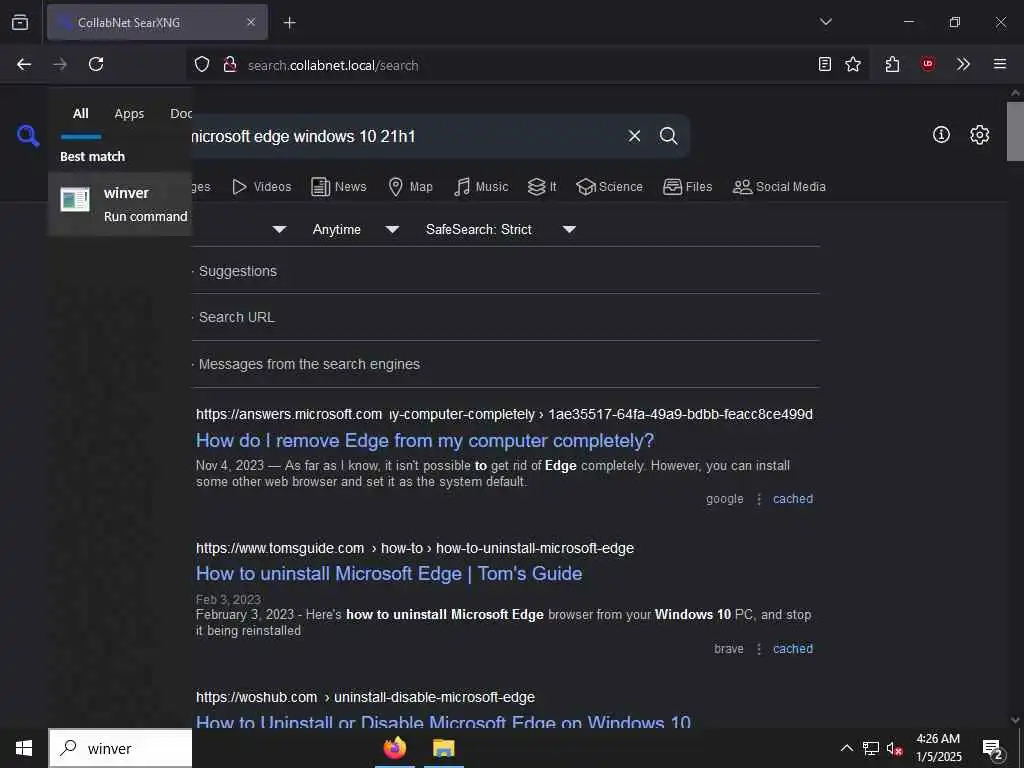Show more tools overflow chevrons

click(963, 64)
